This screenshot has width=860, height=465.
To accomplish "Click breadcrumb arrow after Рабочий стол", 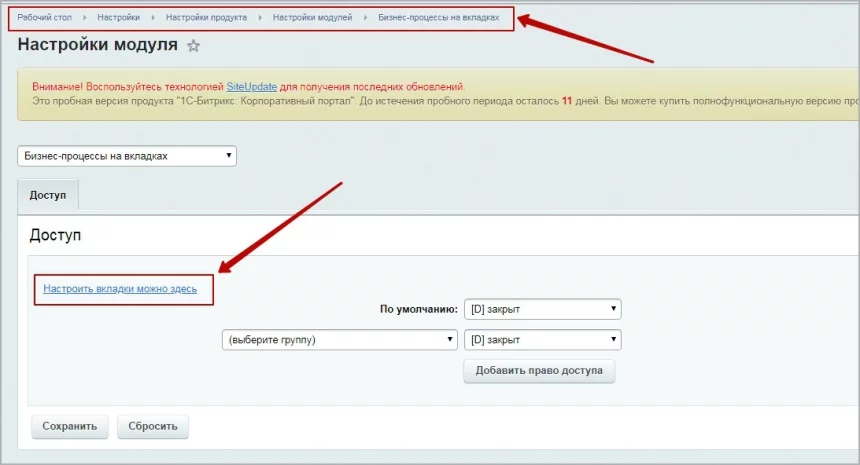I will pos(85,18).
